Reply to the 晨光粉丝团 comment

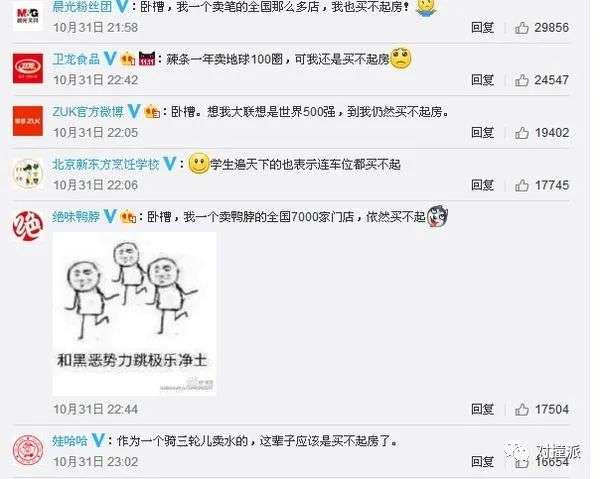[x=483, y=28]
